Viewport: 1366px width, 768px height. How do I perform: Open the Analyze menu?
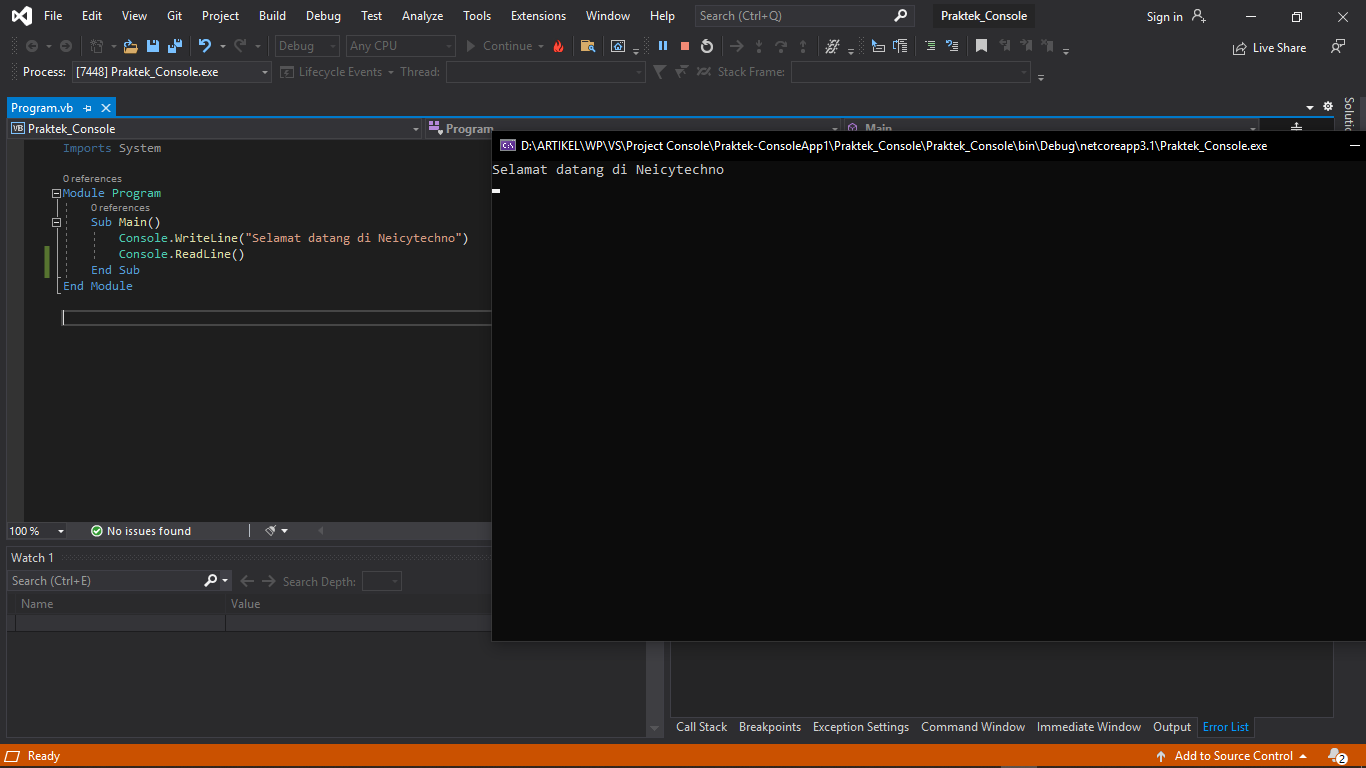[x=422, y=16]
